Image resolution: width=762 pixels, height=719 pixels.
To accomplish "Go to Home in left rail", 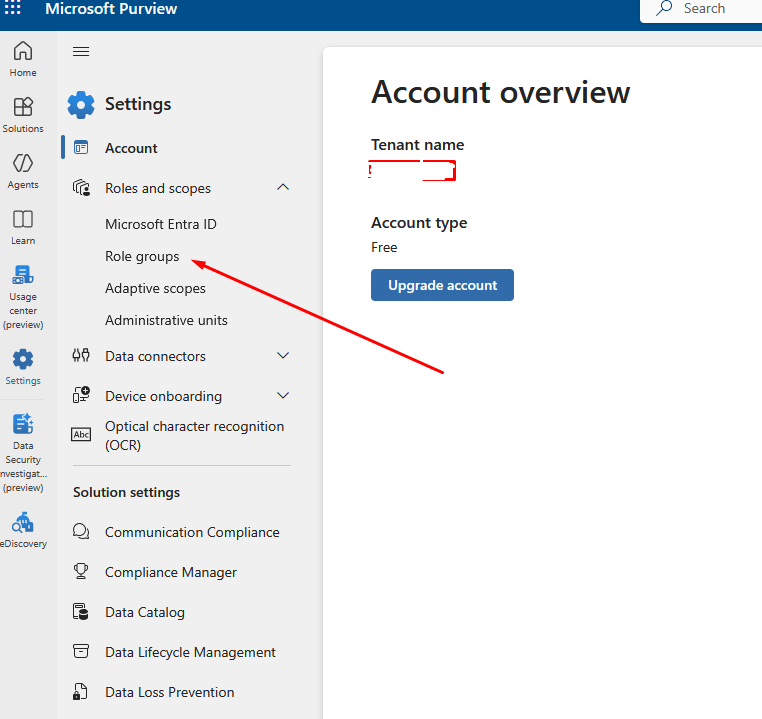I will click(x=23, y=59).
